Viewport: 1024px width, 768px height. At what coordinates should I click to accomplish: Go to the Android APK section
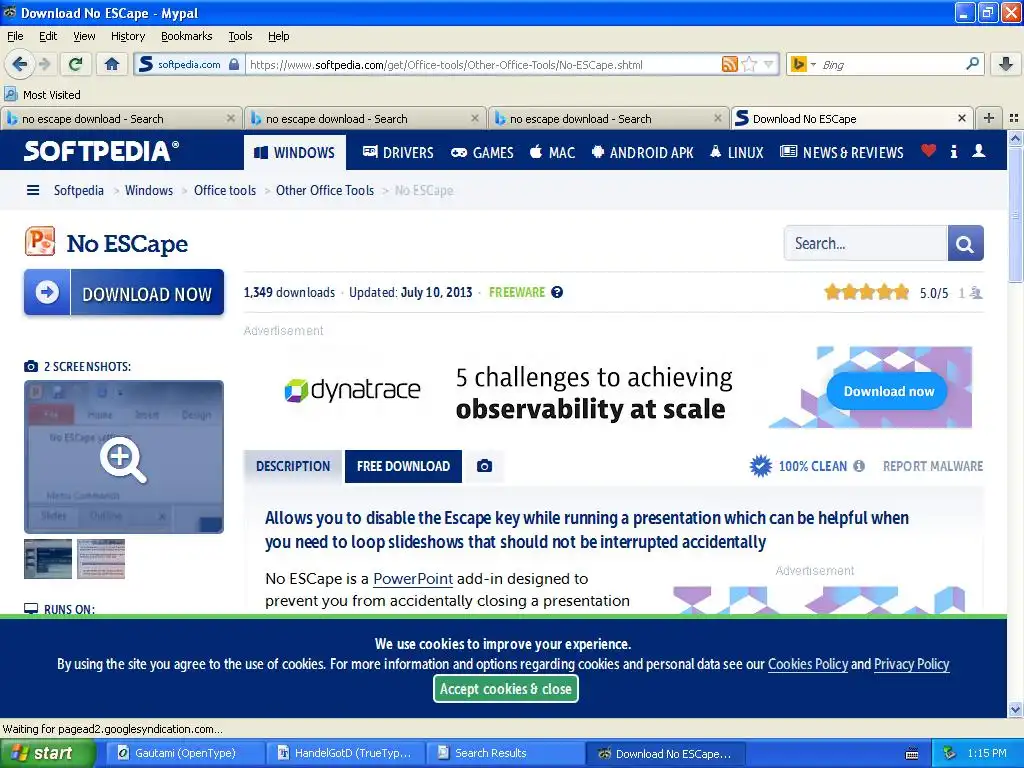click(643, 152)
